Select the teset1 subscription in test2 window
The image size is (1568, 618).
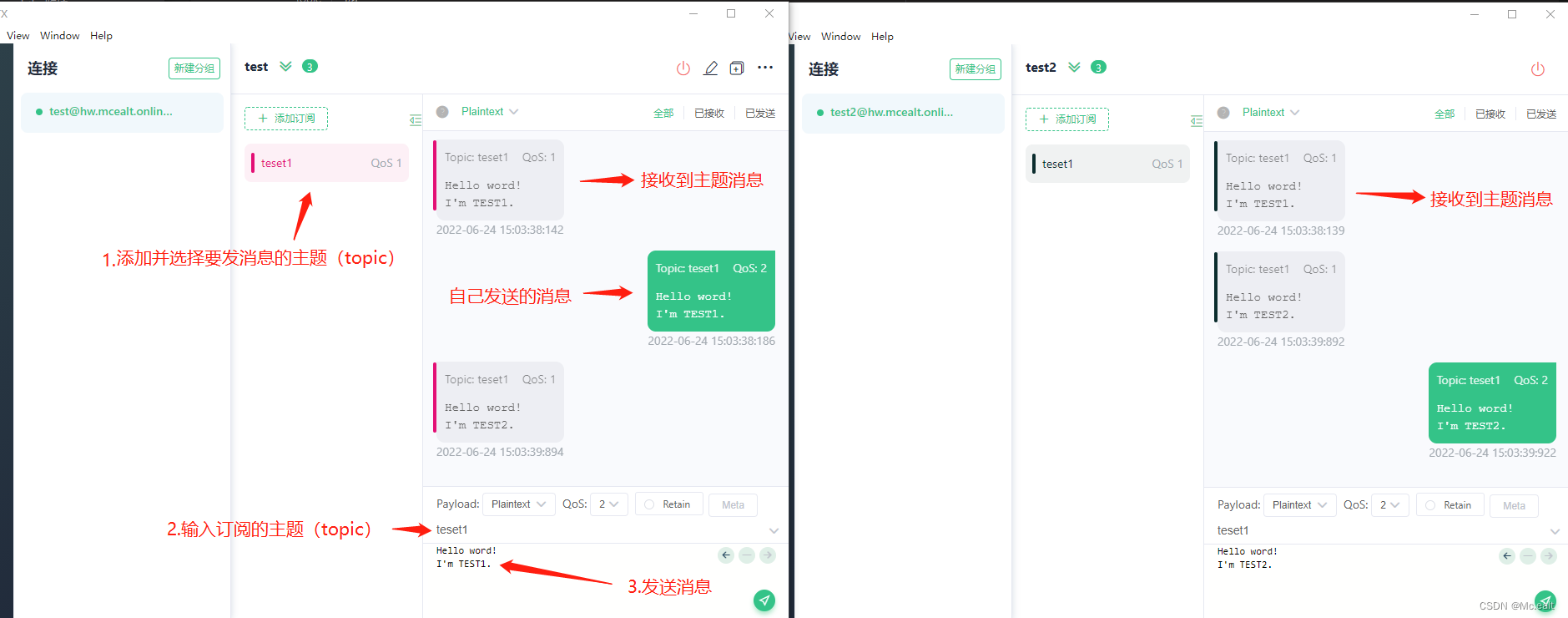click(1107, 164)
